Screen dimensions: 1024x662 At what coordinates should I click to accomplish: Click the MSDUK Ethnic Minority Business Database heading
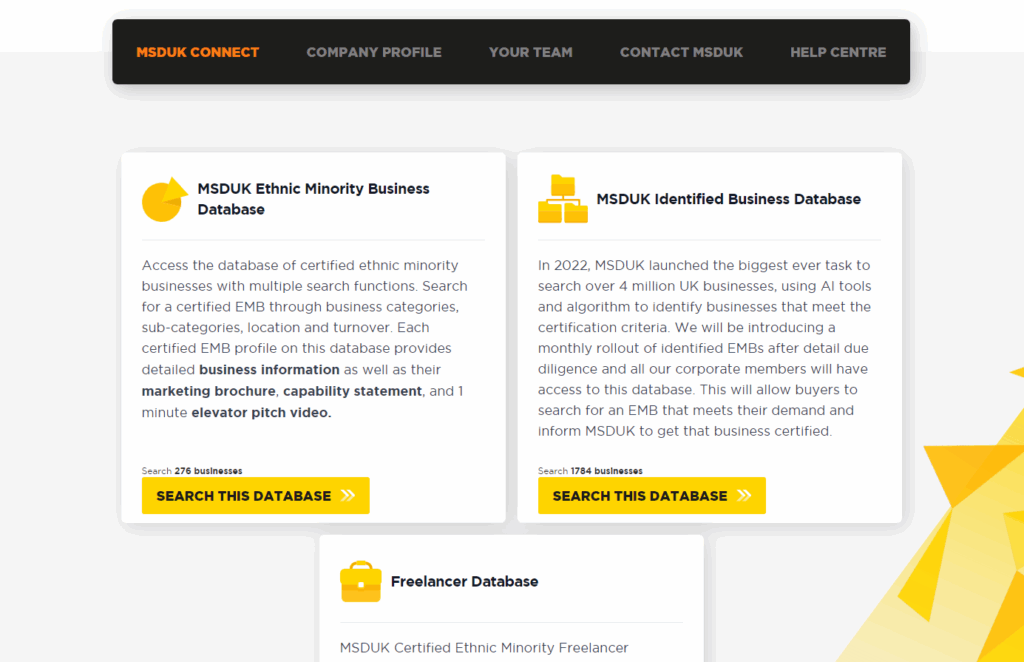[313, 199]
